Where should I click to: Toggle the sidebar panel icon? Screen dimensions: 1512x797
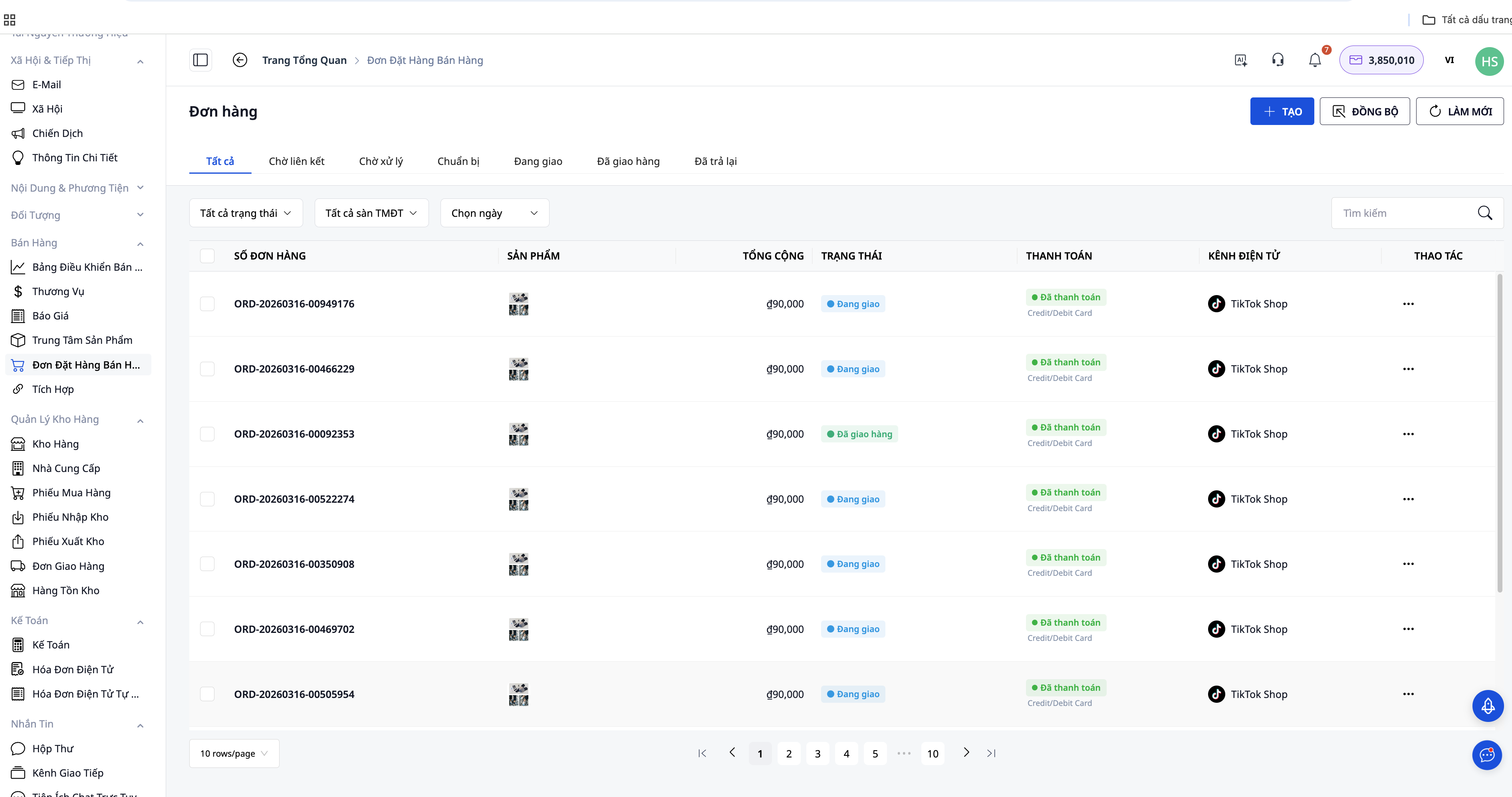200,60
